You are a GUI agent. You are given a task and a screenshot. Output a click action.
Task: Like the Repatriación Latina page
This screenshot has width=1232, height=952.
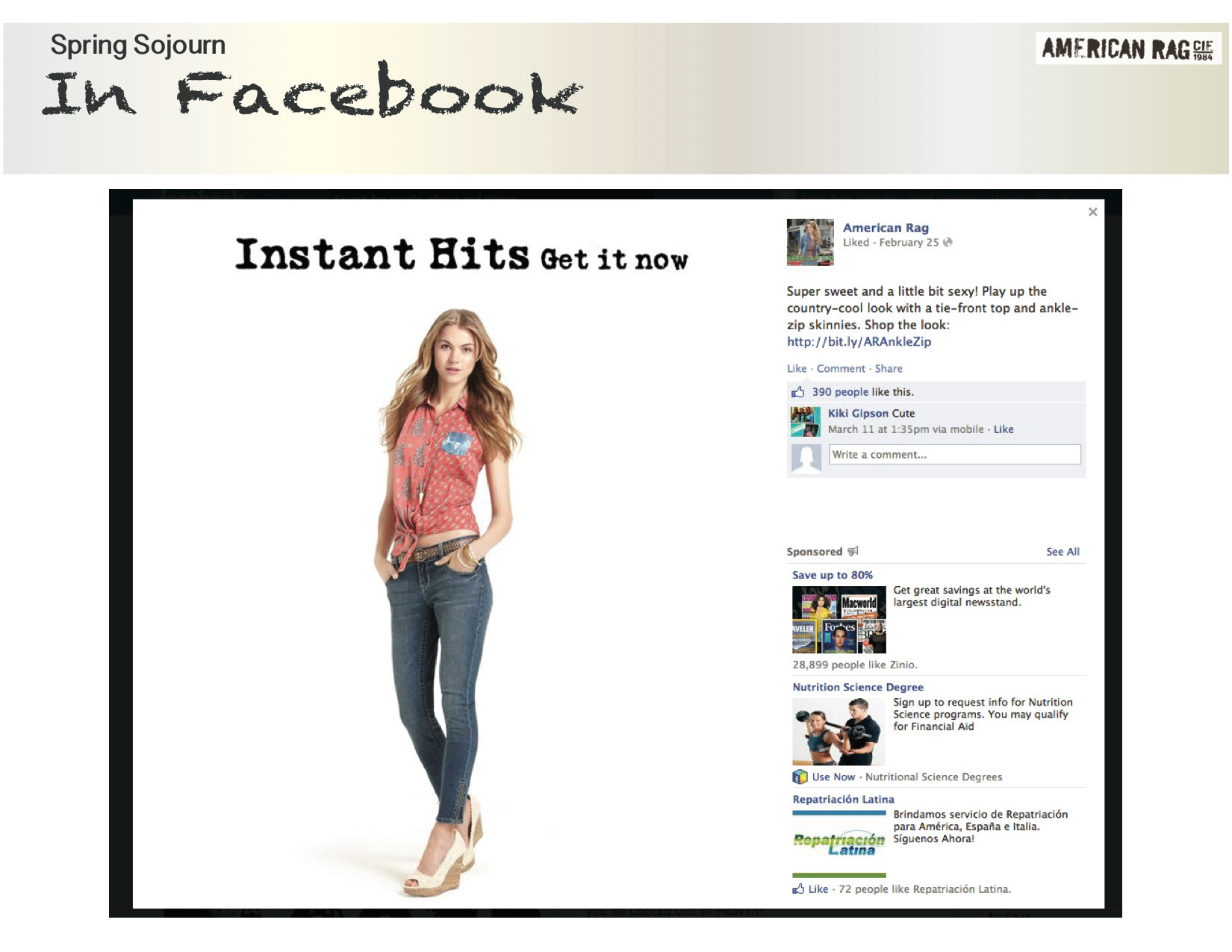tap(818, 889)
